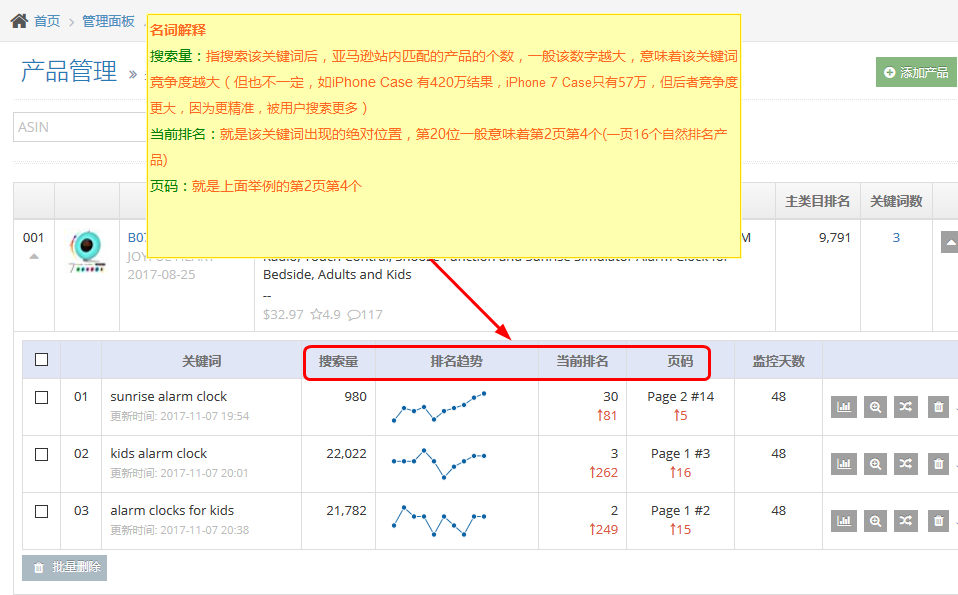This screenshot has width=958, height=595.
Task: Delete the sunrise alarm clock keyword
Action: click(938, 407)
